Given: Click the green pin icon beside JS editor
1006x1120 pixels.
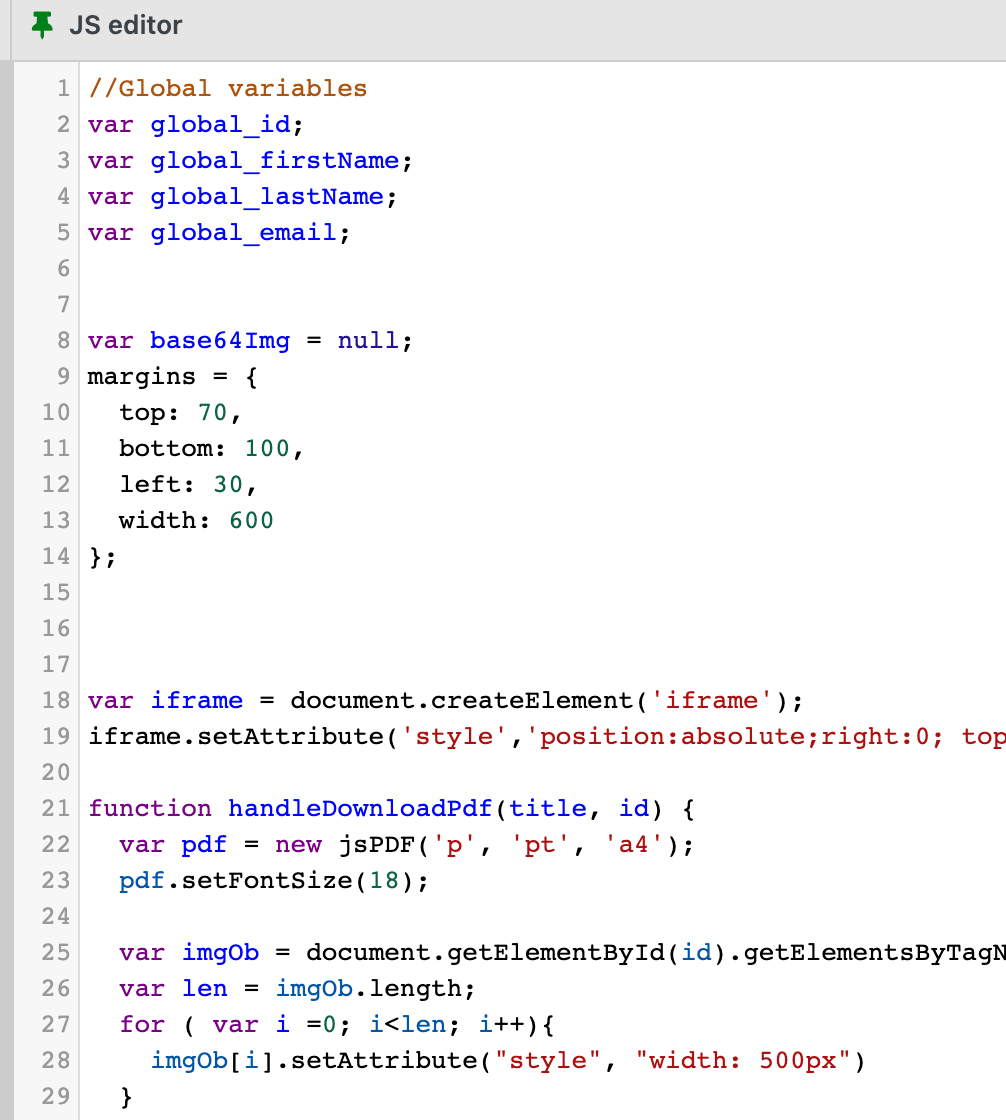Looking at the screenshot, I should click(42, 25).
